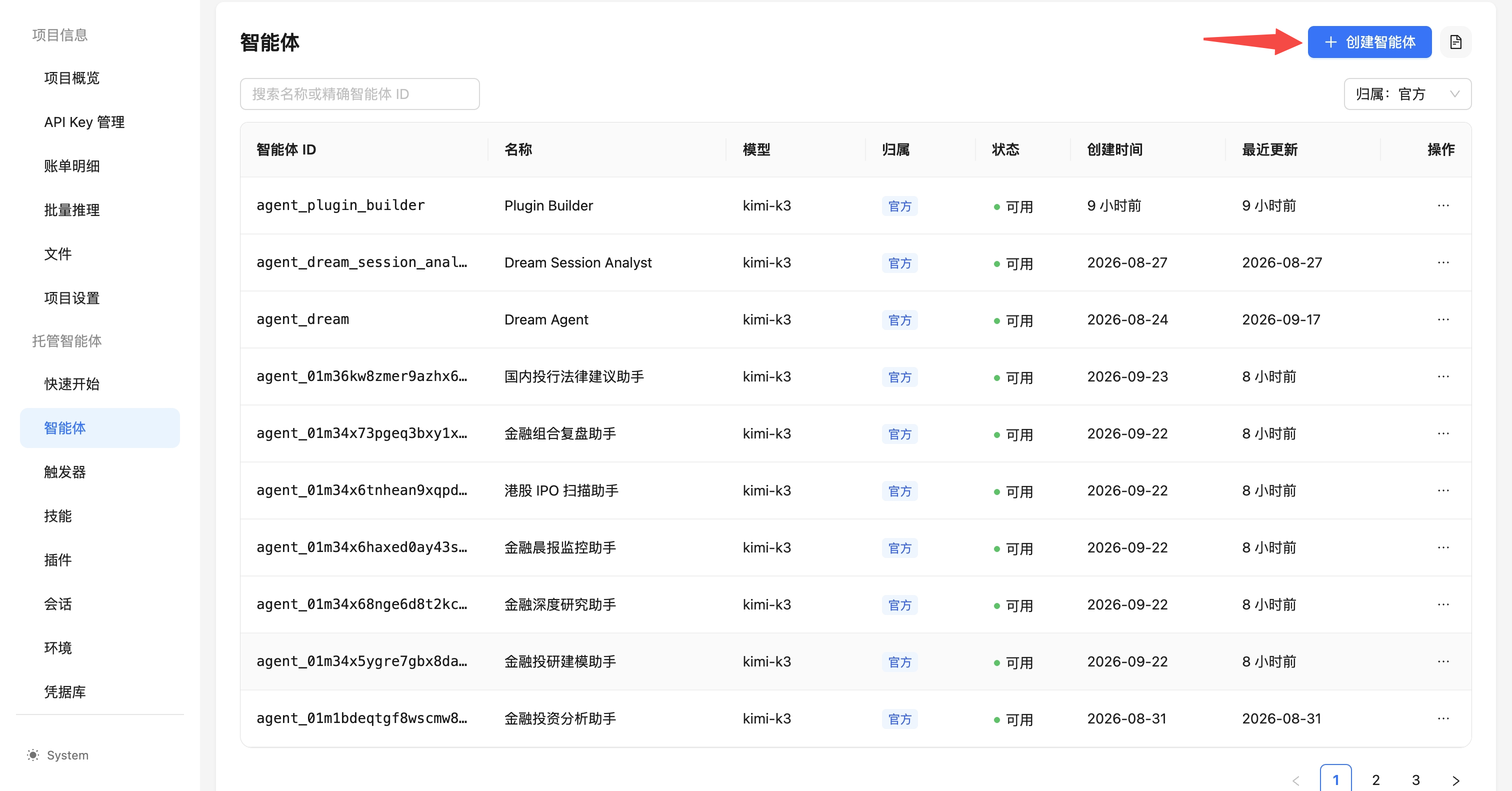Open 触发器 in the sidebar
This screenshot has height=791, width=1512.
pyautogui.click(x=64, y=472)
